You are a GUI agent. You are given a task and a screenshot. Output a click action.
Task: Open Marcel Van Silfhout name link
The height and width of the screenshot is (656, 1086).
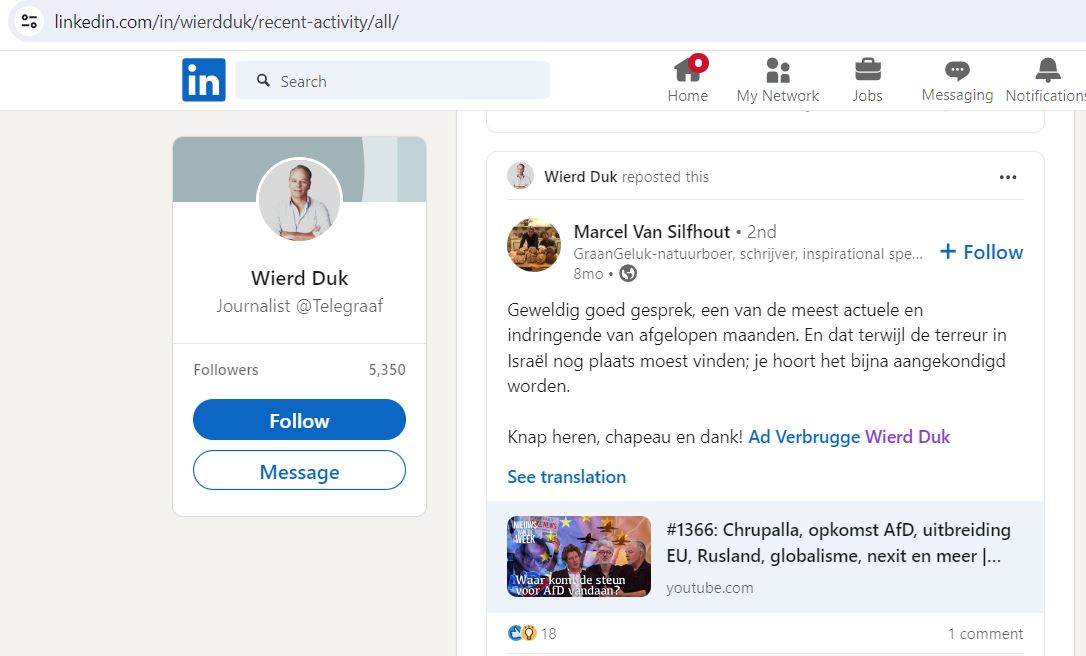[652, 231]
